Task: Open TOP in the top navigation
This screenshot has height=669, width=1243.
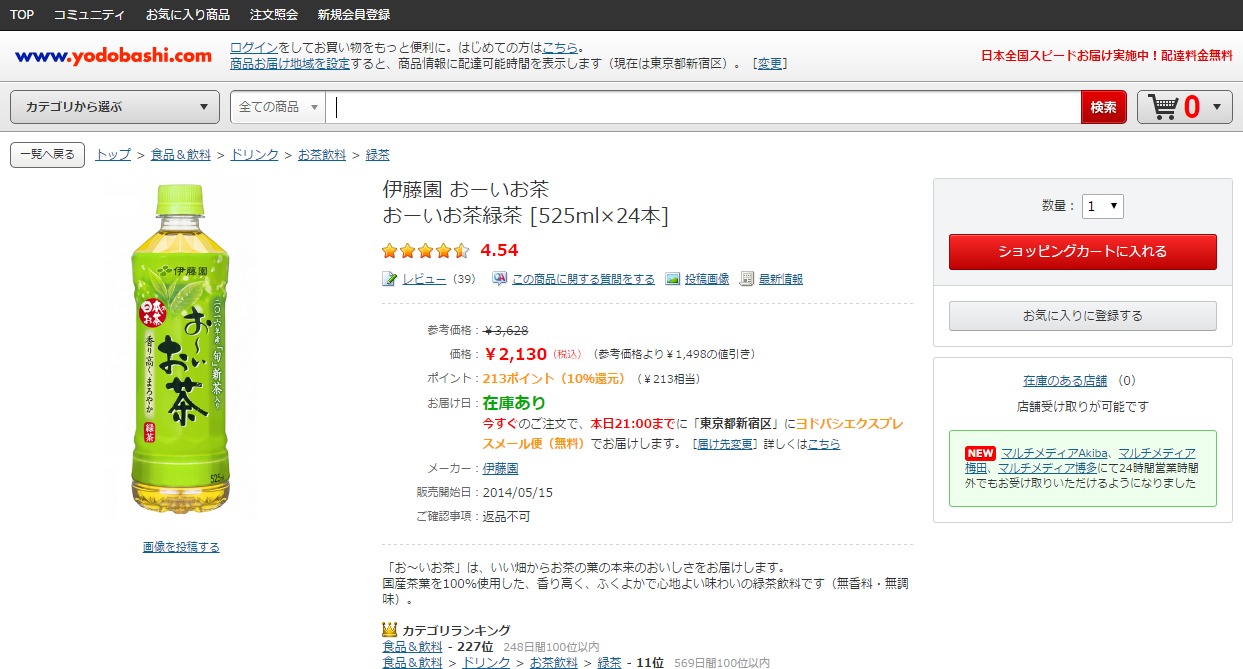Action: (x=22, y=15)
